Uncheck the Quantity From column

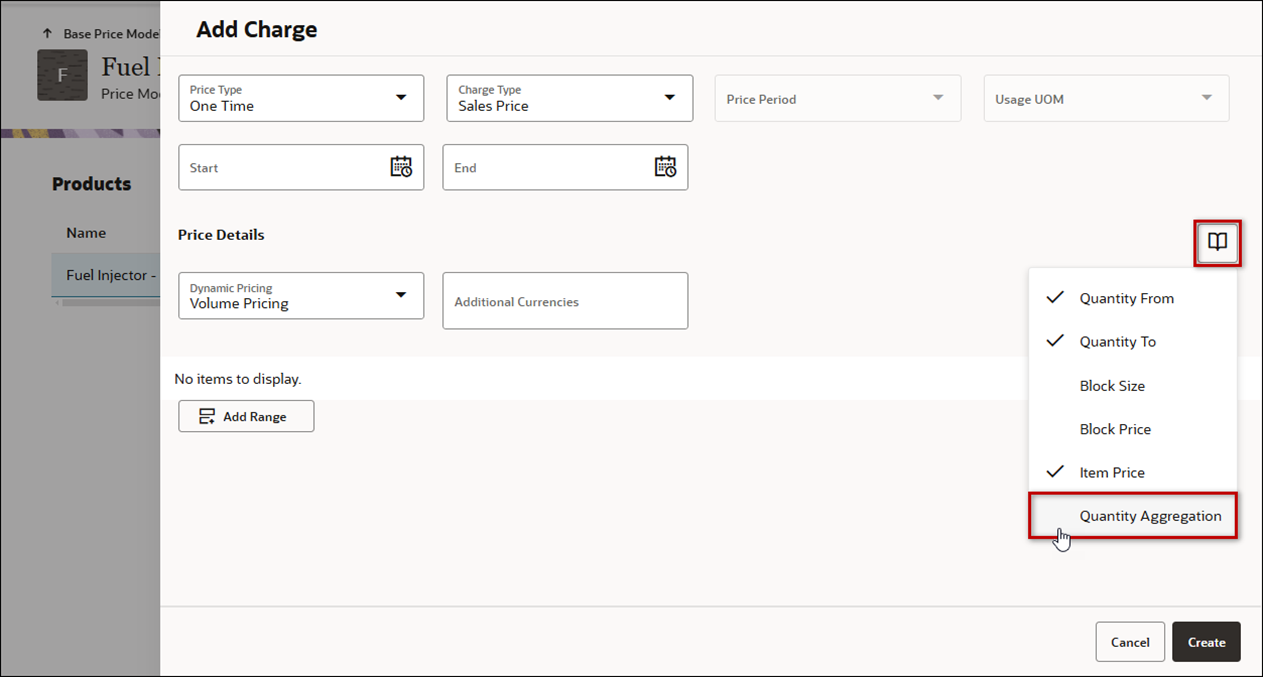[x=1126, y=298]
